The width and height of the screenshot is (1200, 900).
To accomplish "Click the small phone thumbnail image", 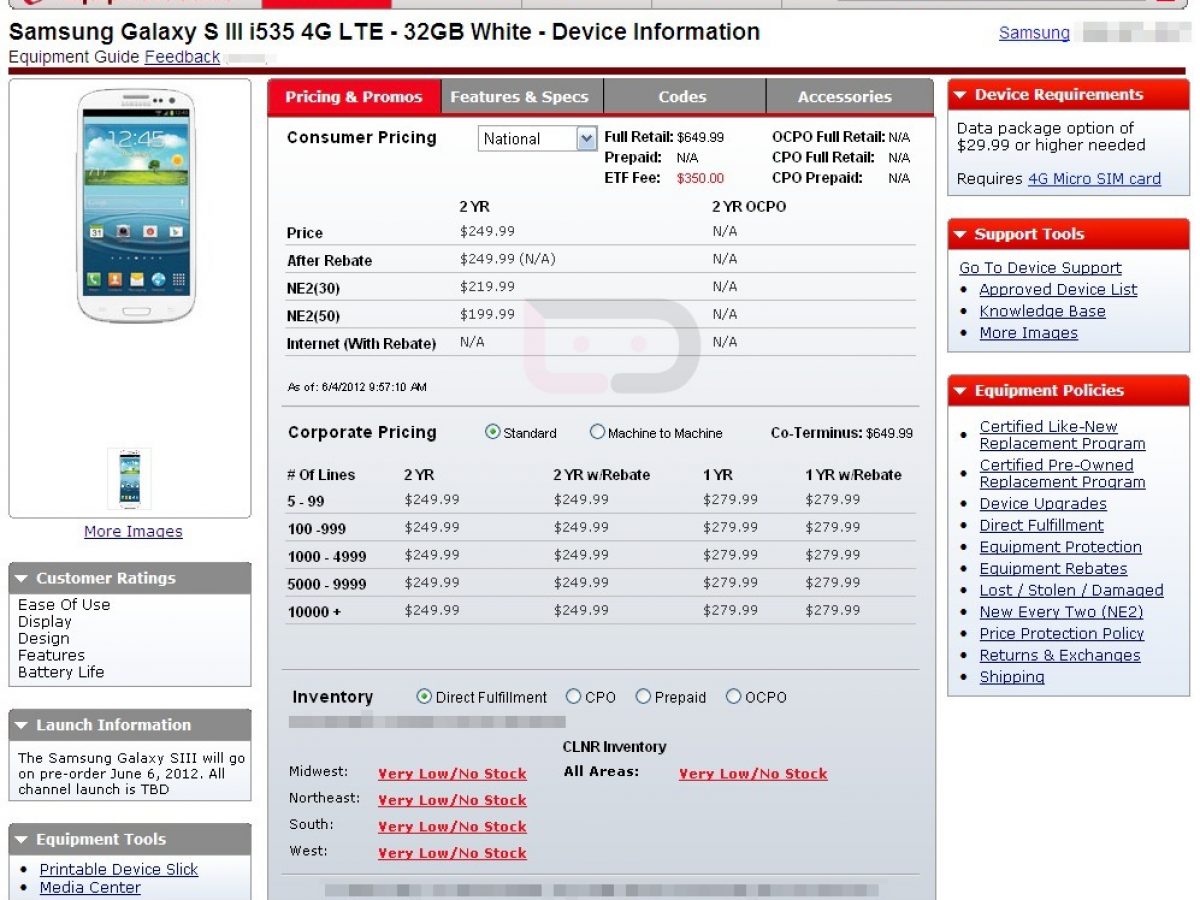I will coord(129,479).
